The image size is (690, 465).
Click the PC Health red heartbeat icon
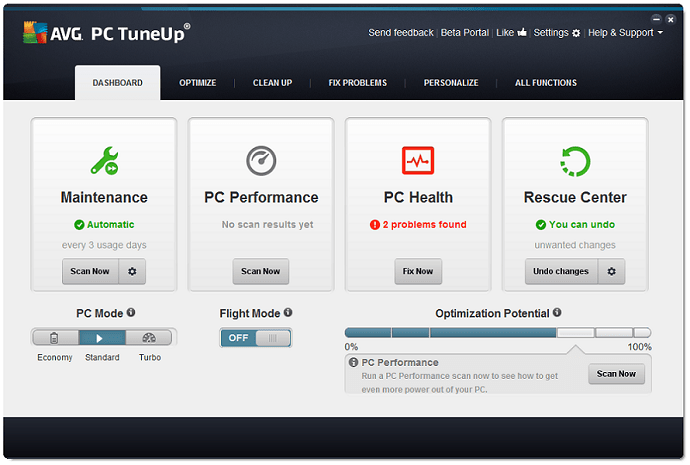(418, 161)
